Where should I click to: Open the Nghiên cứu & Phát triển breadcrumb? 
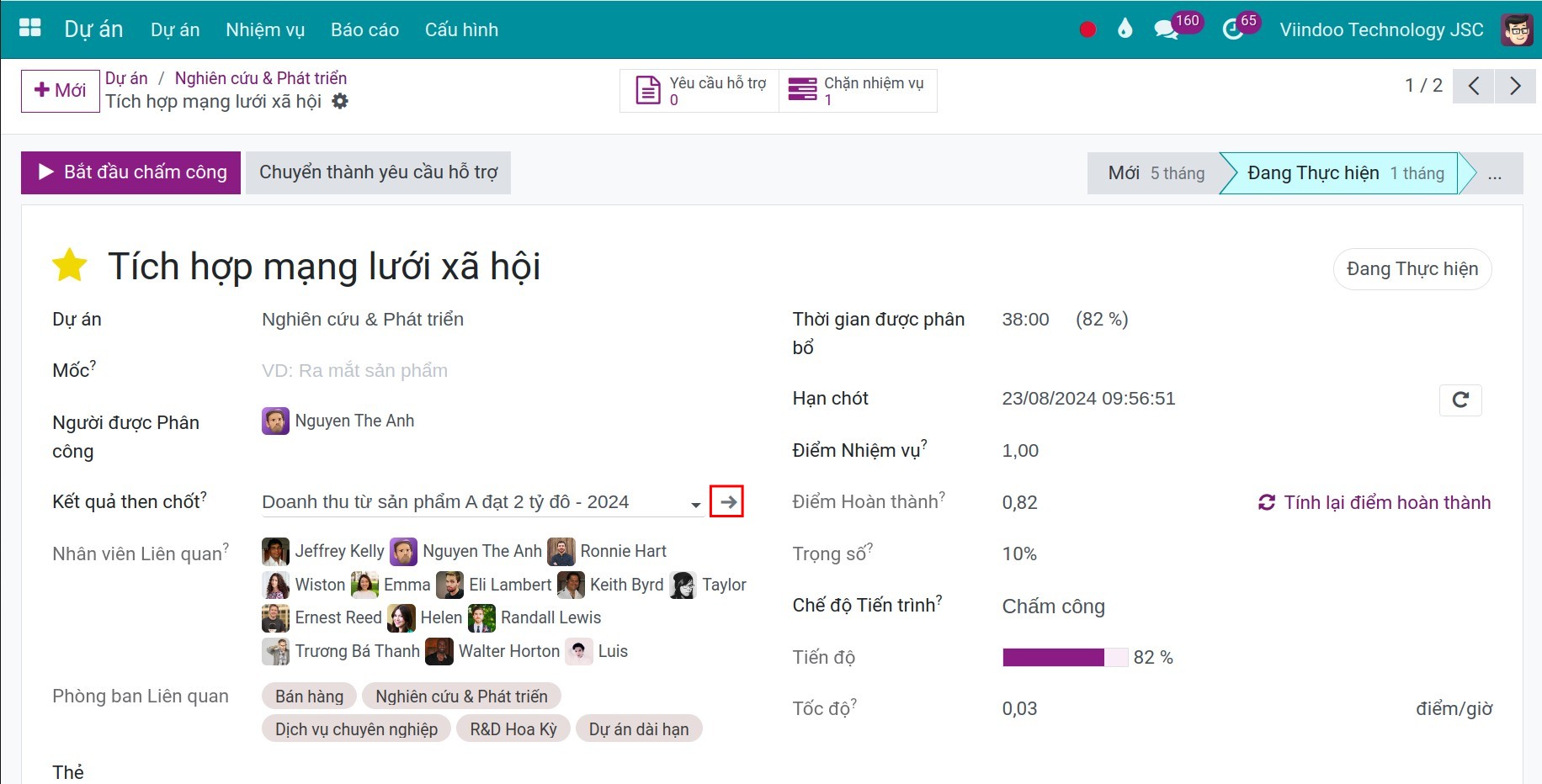click(260, 78)
